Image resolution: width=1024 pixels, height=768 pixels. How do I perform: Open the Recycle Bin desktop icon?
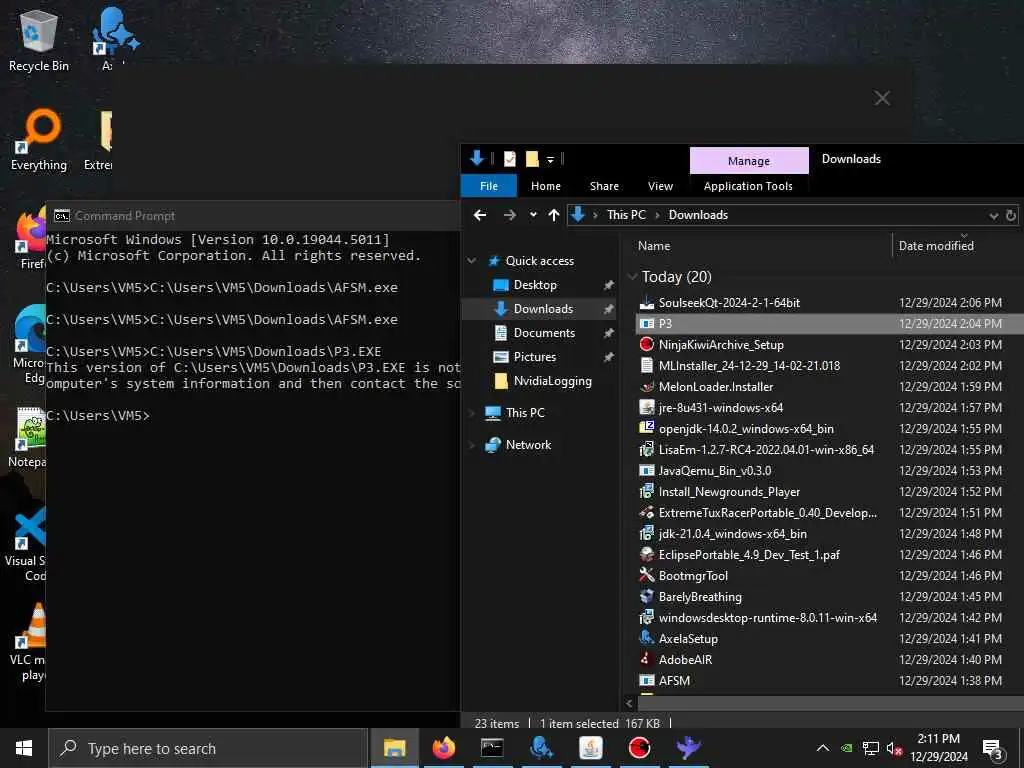[x=38, y=40]
